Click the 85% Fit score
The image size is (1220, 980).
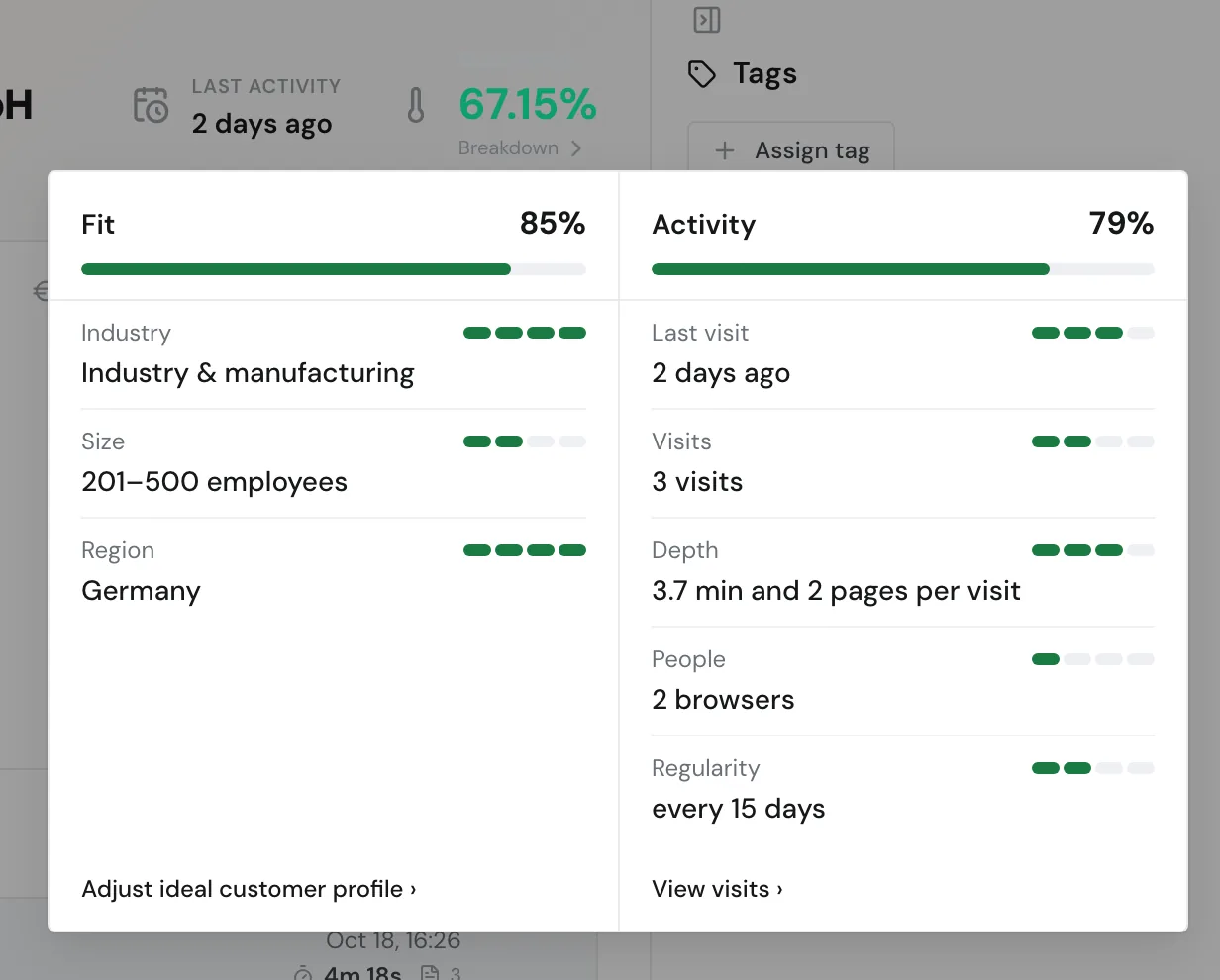click(553, 224)
